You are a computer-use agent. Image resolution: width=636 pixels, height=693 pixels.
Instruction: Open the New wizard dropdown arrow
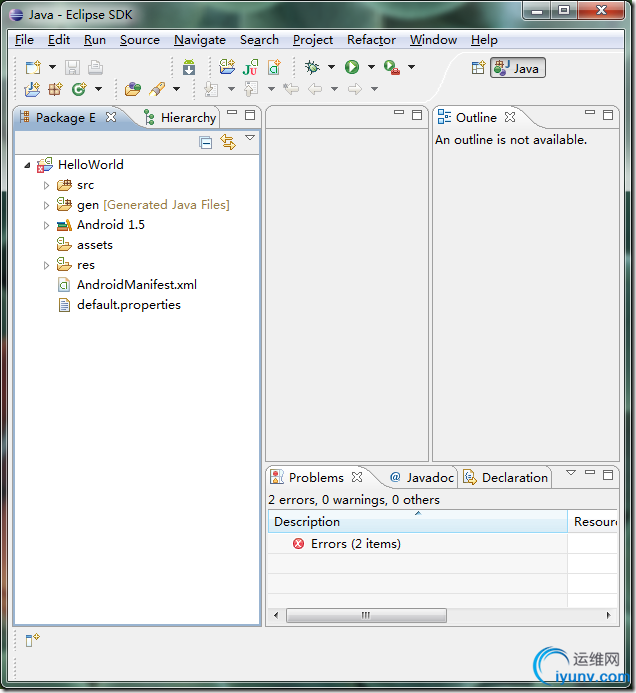pyautogui.click(x=52, y=67)
